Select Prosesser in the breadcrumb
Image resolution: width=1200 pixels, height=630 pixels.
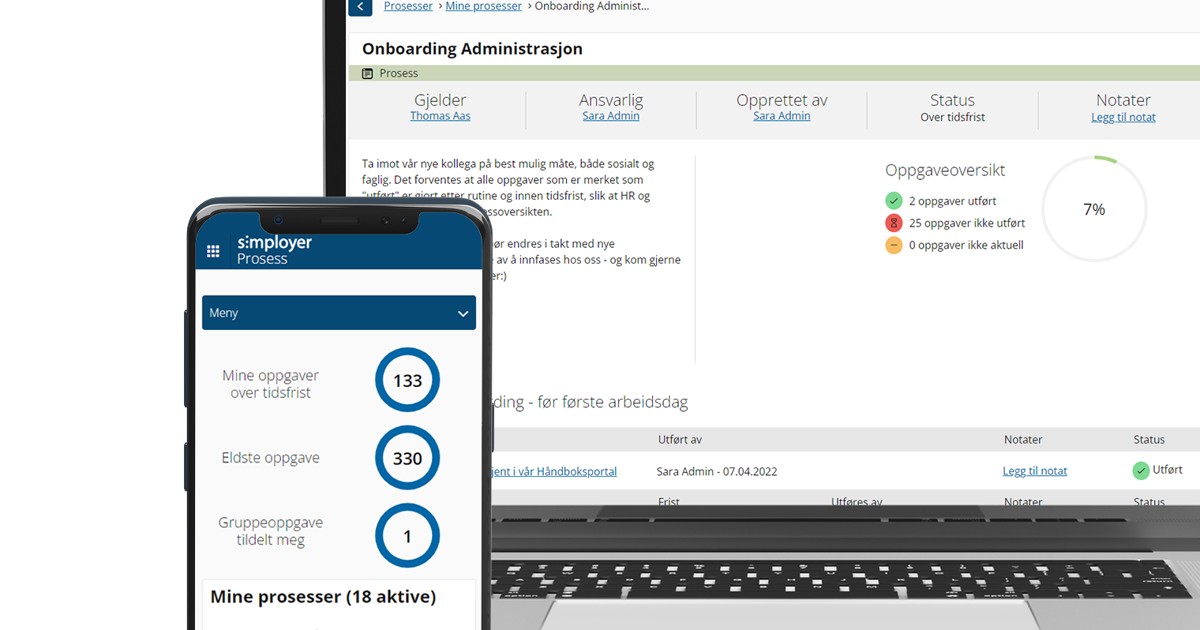408,6
